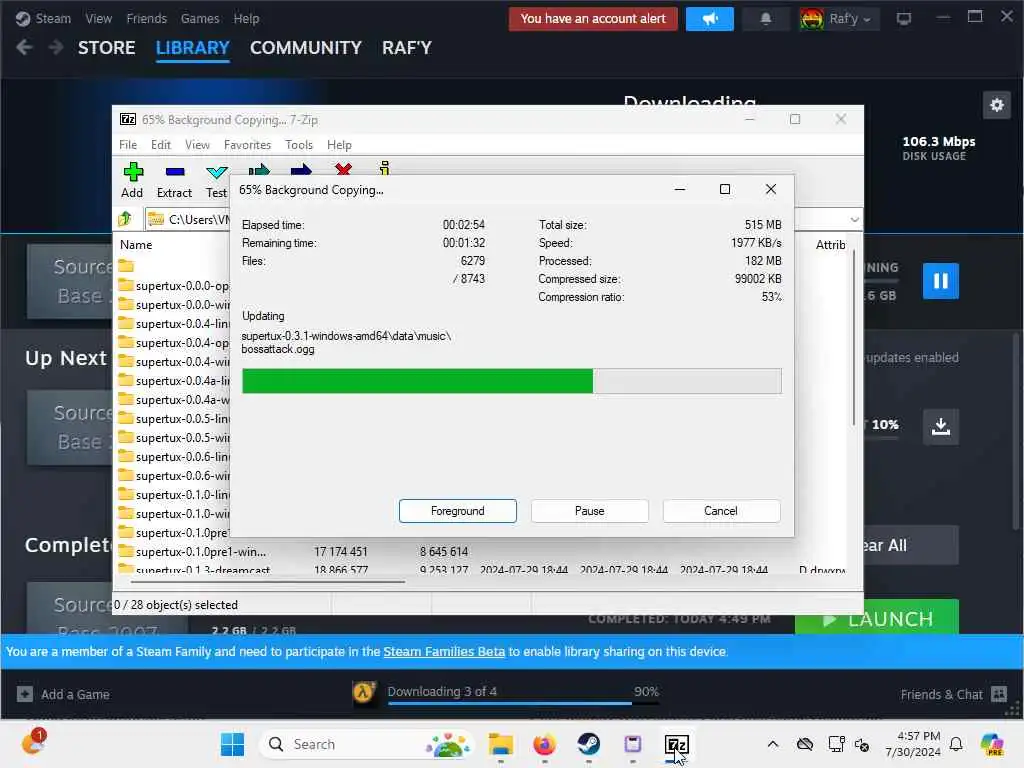Viewport: 1024px width, 768px height.
Task: Open the Rafy account dropdown
Action: pyautogui.click(x=840, y=19)
